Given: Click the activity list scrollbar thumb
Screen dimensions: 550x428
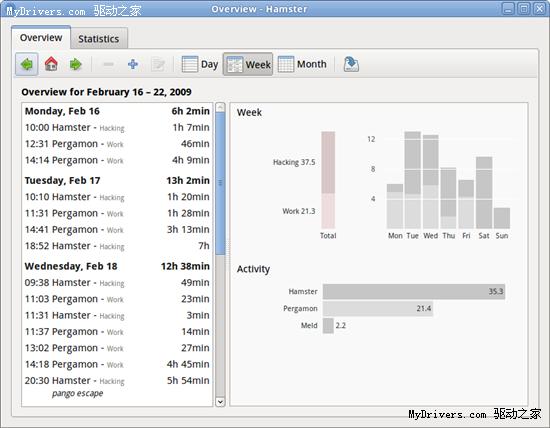Looking at the screenshot, I should 220,183.
